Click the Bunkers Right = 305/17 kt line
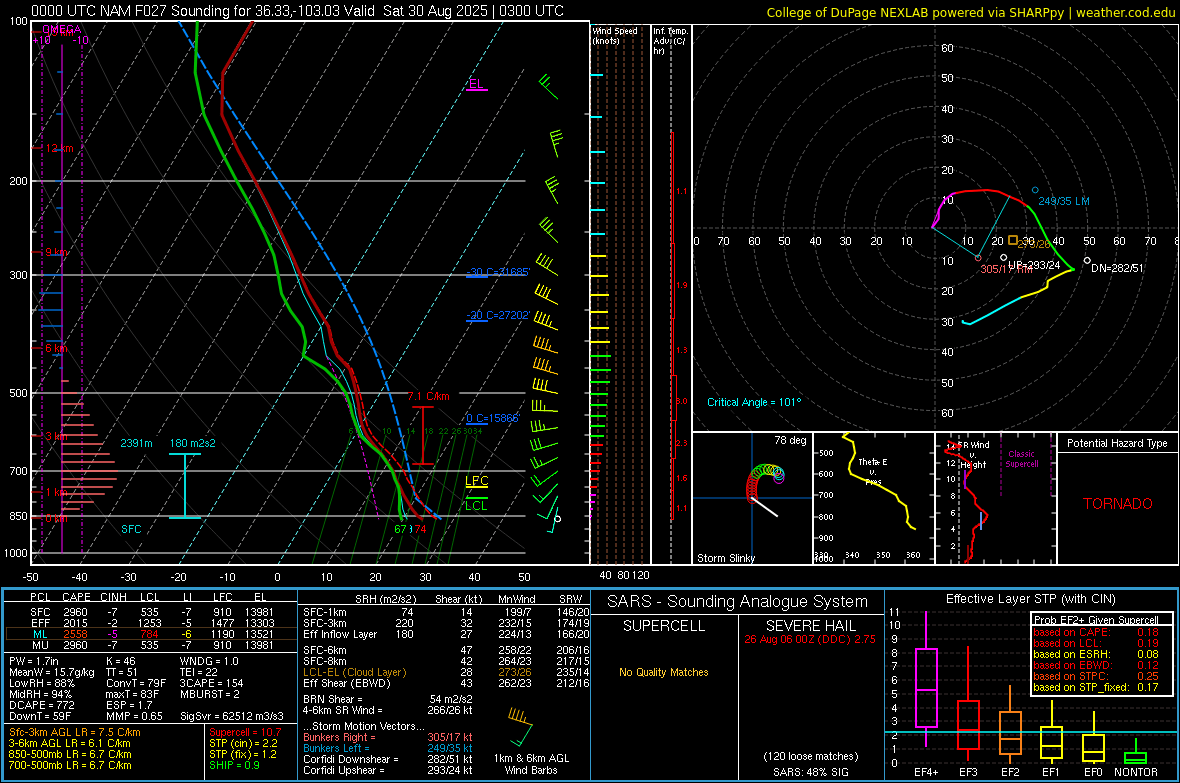The image size is (1180, 783). pyautogui.click(x=388, y=737)
